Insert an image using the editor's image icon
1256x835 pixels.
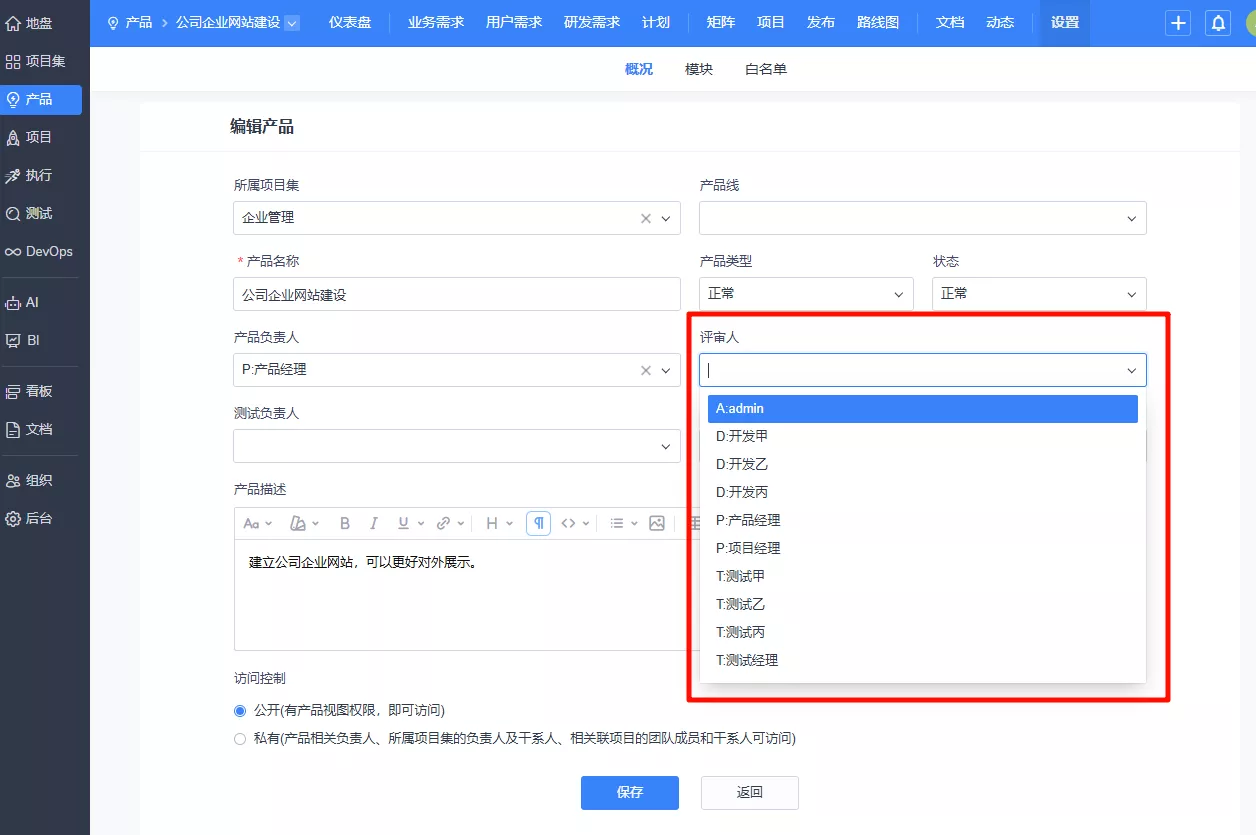pos(657,523)
